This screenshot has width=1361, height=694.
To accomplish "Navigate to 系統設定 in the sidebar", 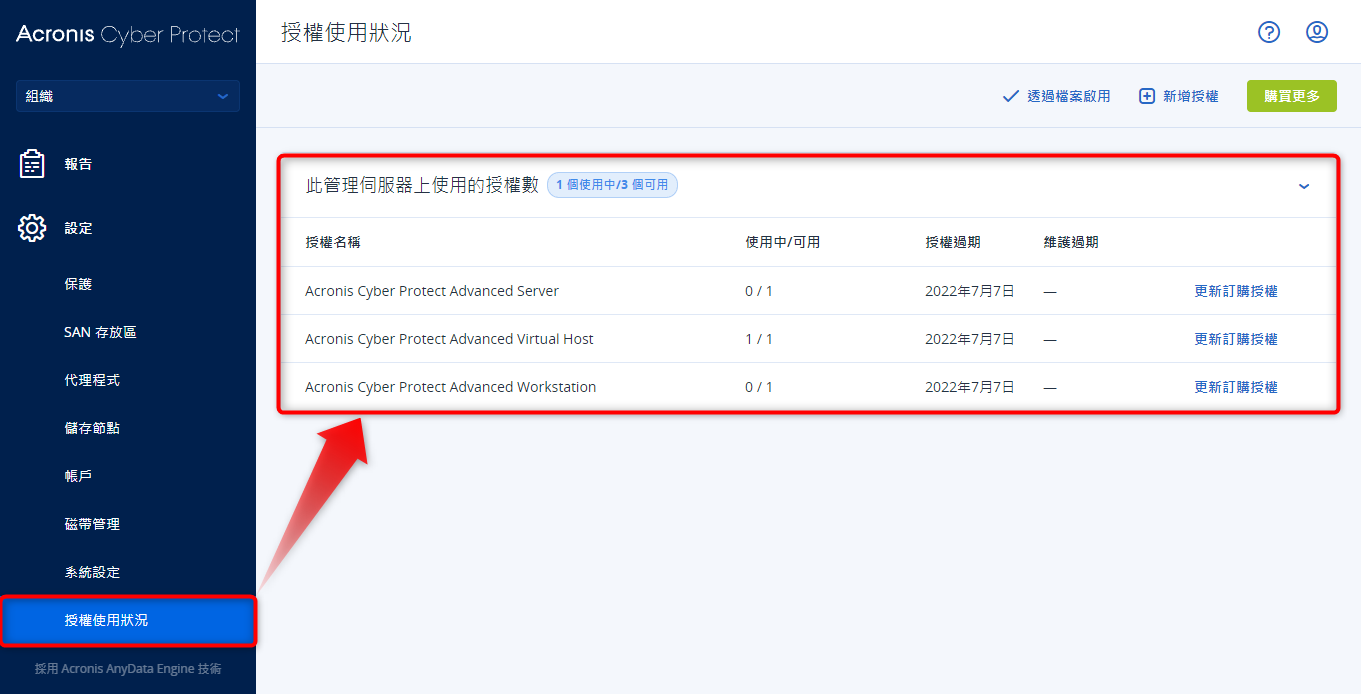I will pos(92,572).
